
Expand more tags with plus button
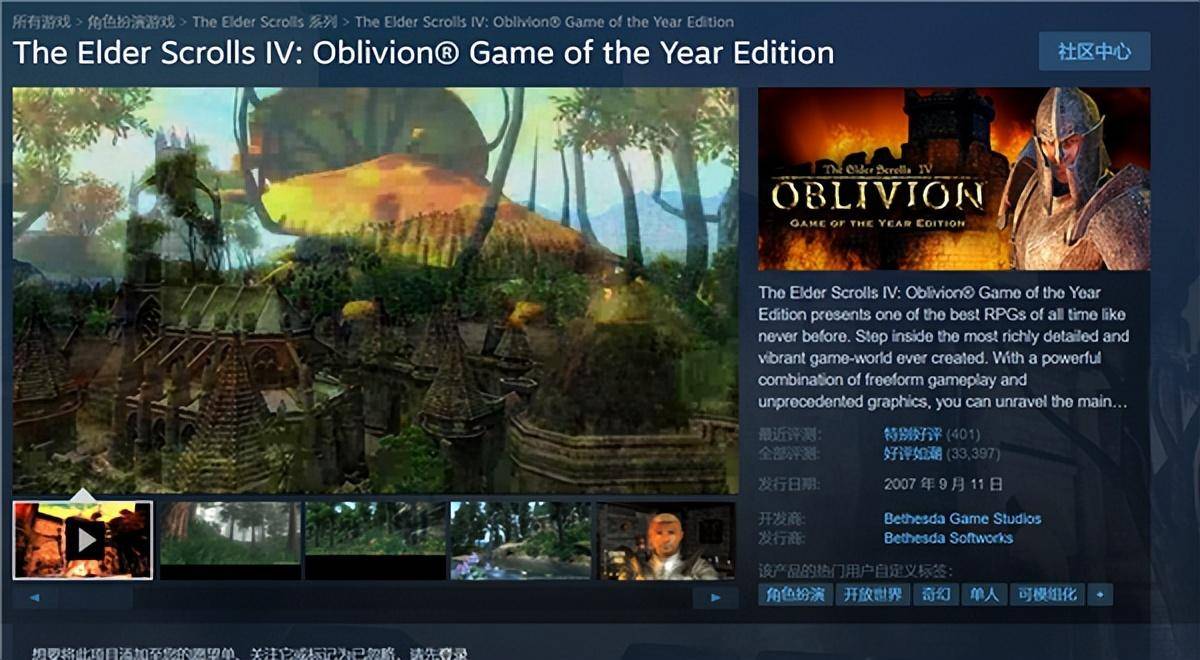pos(1100,594)
